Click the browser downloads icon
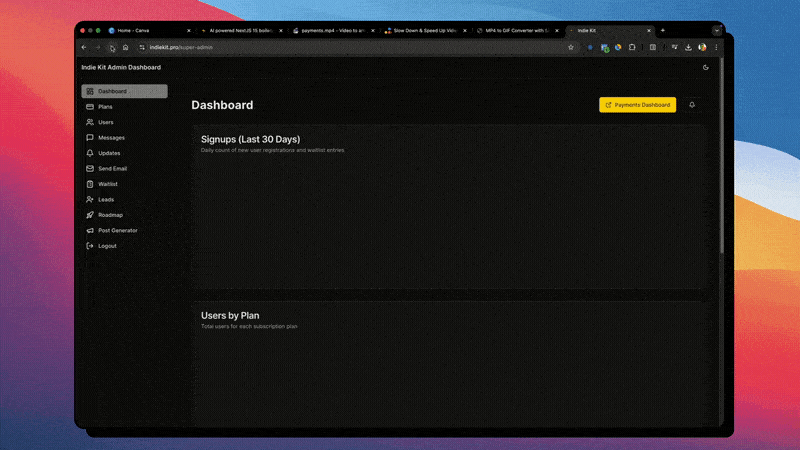Screen dimensions: 800x450 coord(688,47)
